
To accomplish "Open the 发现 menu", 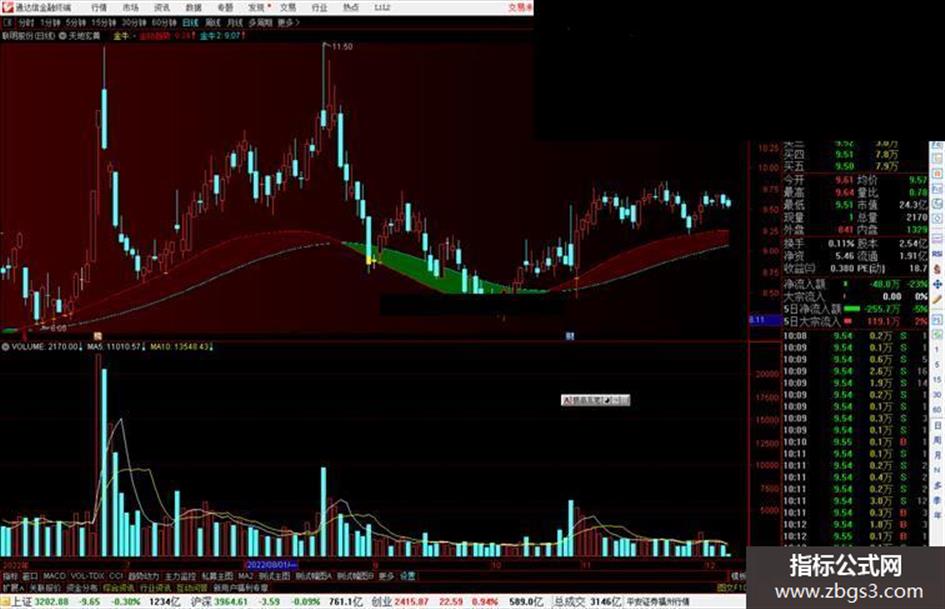I will (x=257, y=7).
